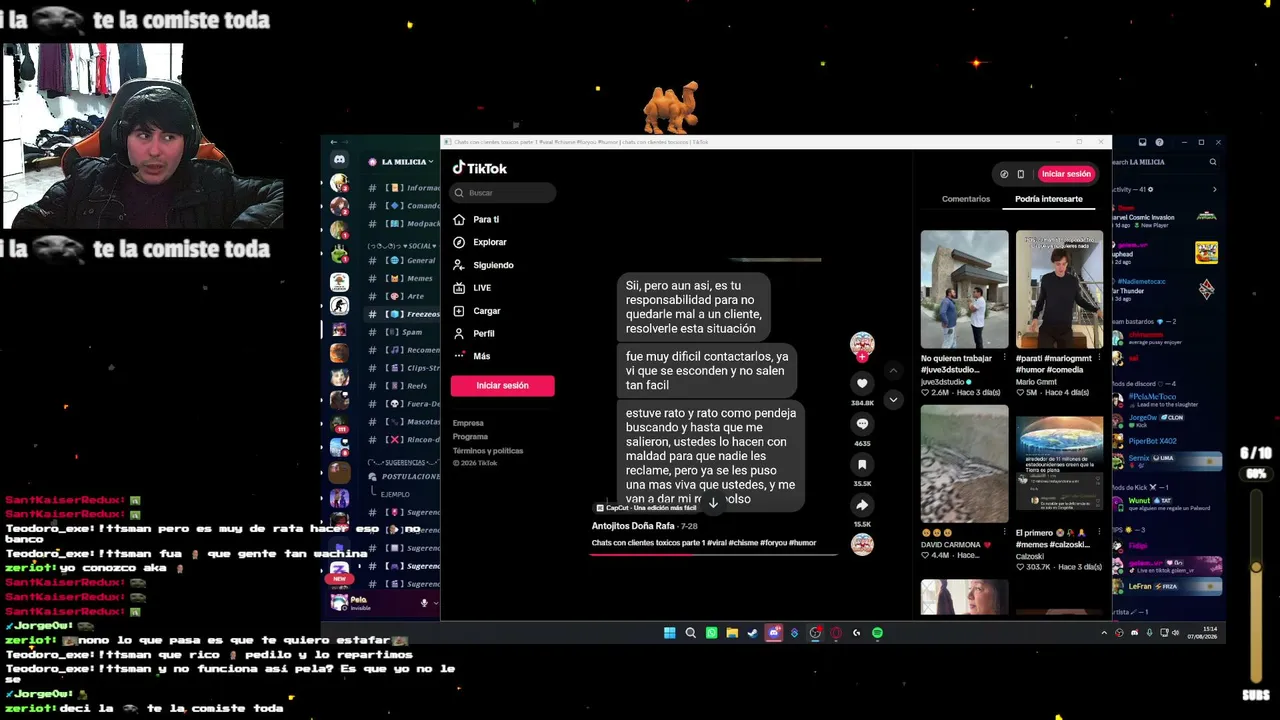The height and width of the screenshot is (720, 1280).
Task: Collapse the SOCIAL channel category
Action: pyautogui.click(x=400, y=246)
